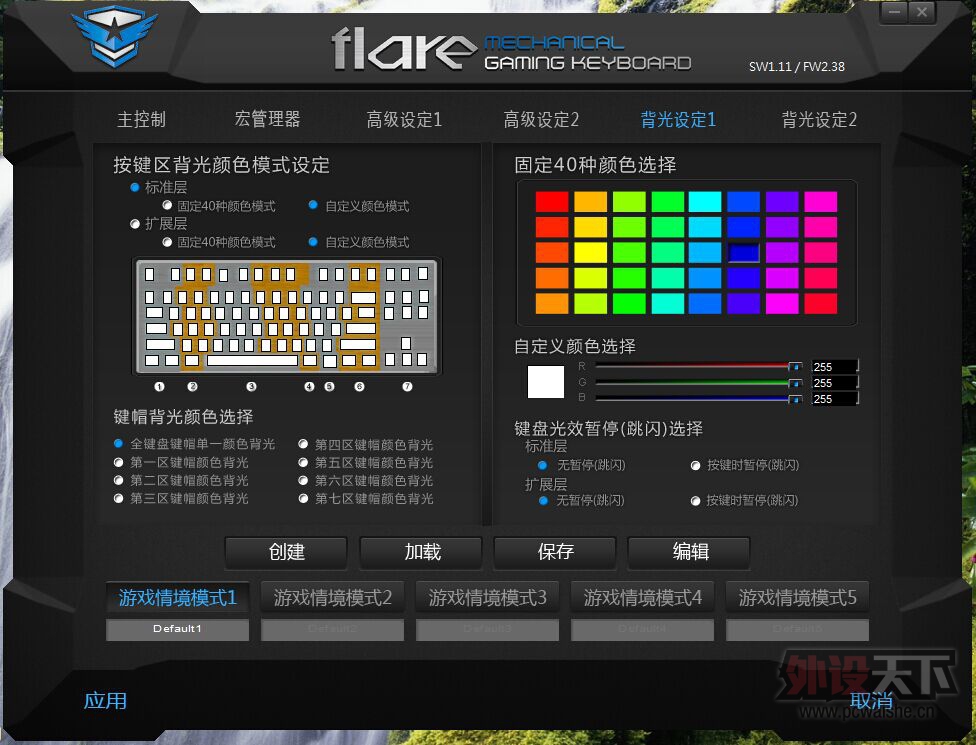Image resolution: width=976 pixels, height=745 pixels.
Task: Select zone marker number 7 under keyboard
Action: click(x=407, y=387)
